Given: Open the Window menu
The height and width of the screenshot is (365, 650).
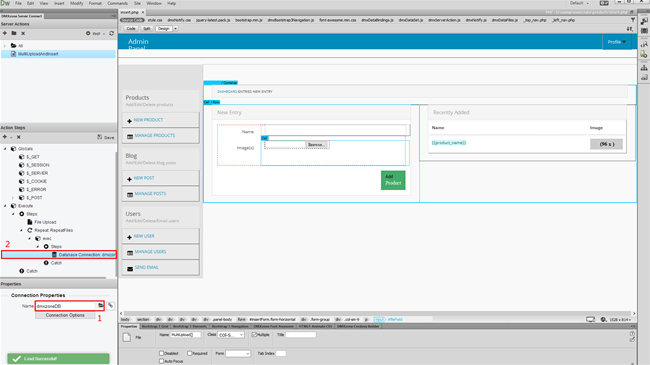Looking at the screenshot, I should pos(154,3).
